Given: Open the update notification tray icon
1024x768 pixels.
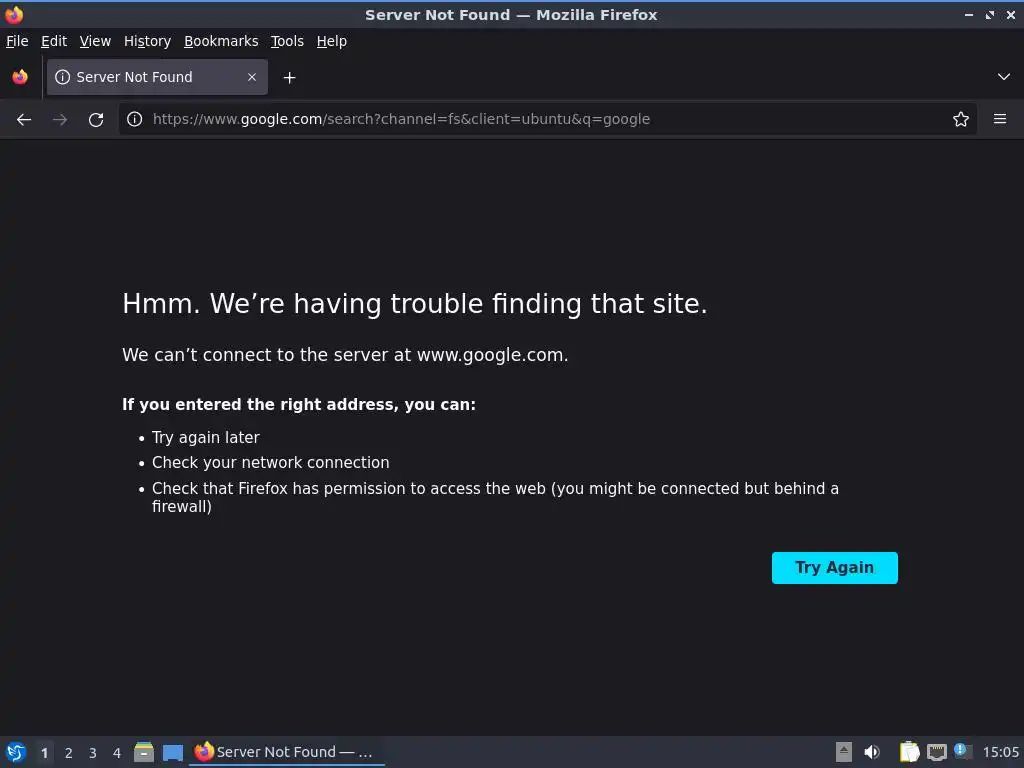Looking at the screenshot, I should (x=962, y=751).
